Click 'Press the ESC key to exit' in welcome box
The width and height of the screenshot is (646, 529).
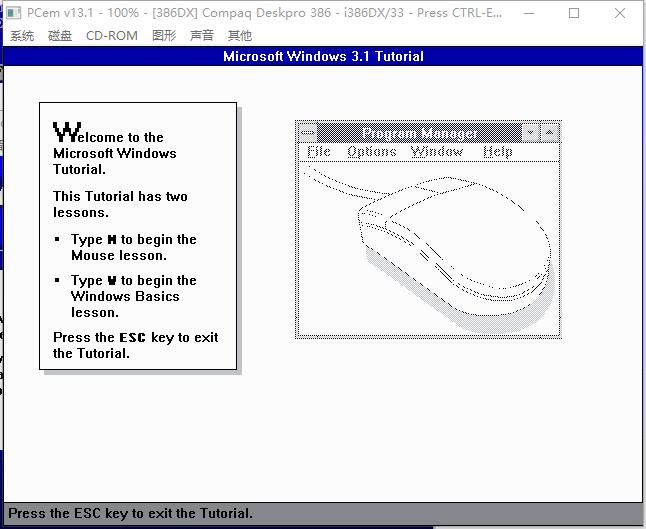pyautogui.click(x=136, y=345)
